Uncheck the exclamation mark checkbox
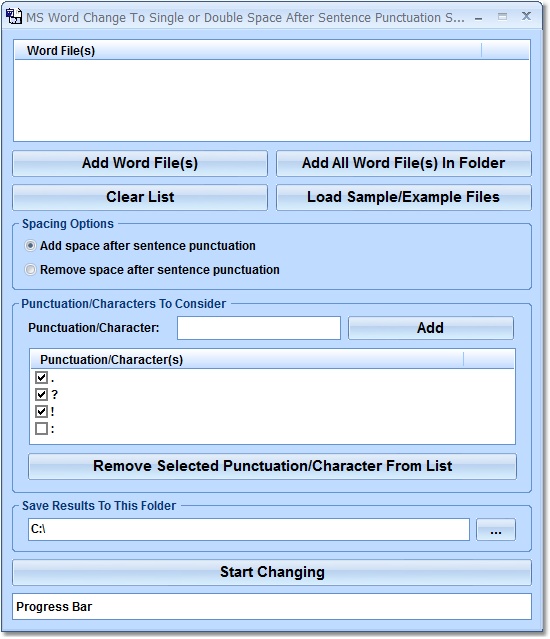This screenshot has height=639, width=550. tap(41, 412)
